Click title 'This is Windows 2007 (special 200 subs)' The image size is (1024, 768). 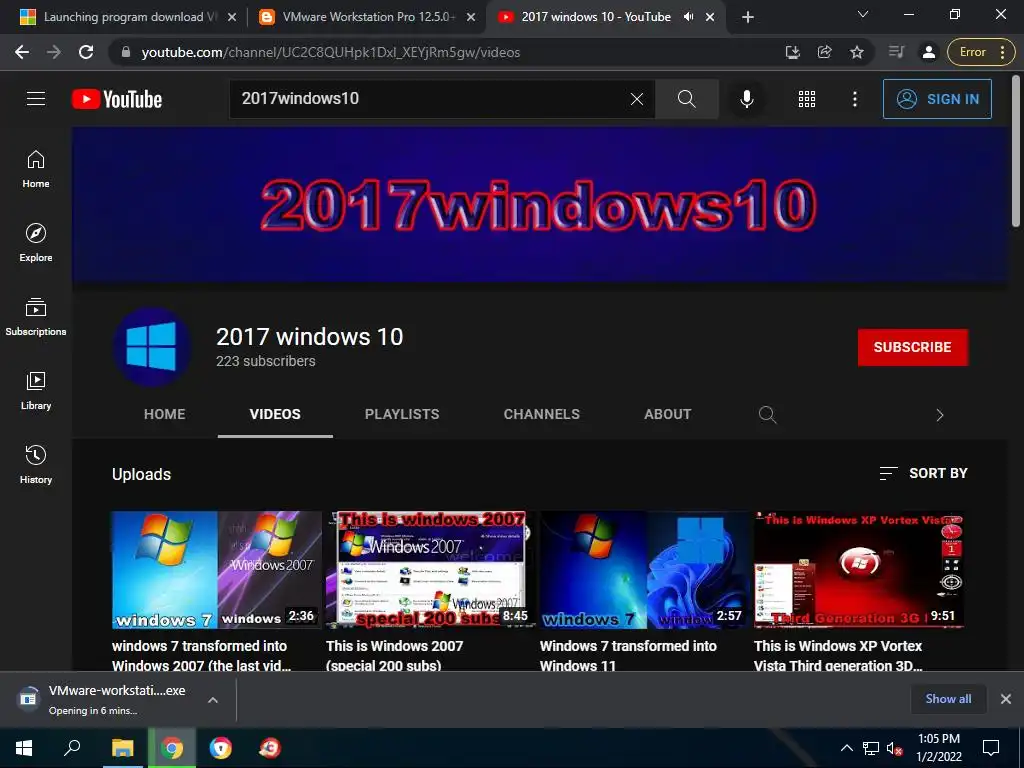click(x=394, y=655)
